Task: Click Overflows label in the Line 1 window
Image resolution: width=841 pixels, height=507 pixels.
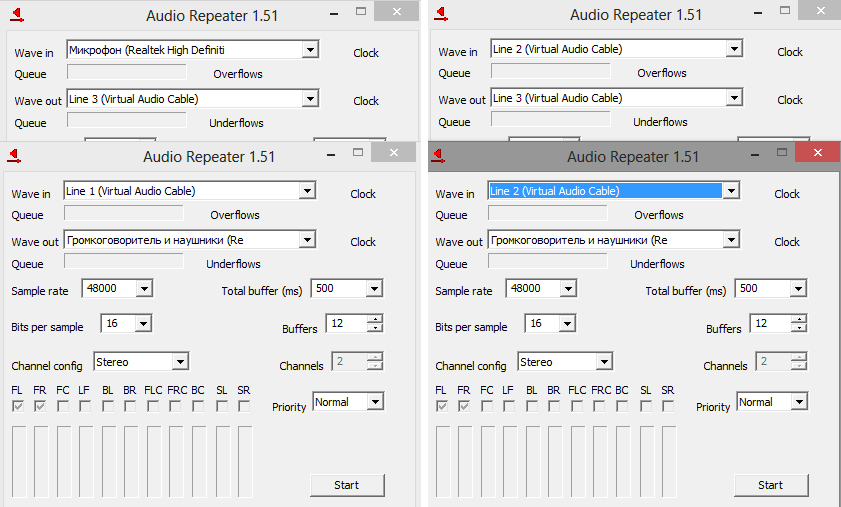Action: coord(235,215)
